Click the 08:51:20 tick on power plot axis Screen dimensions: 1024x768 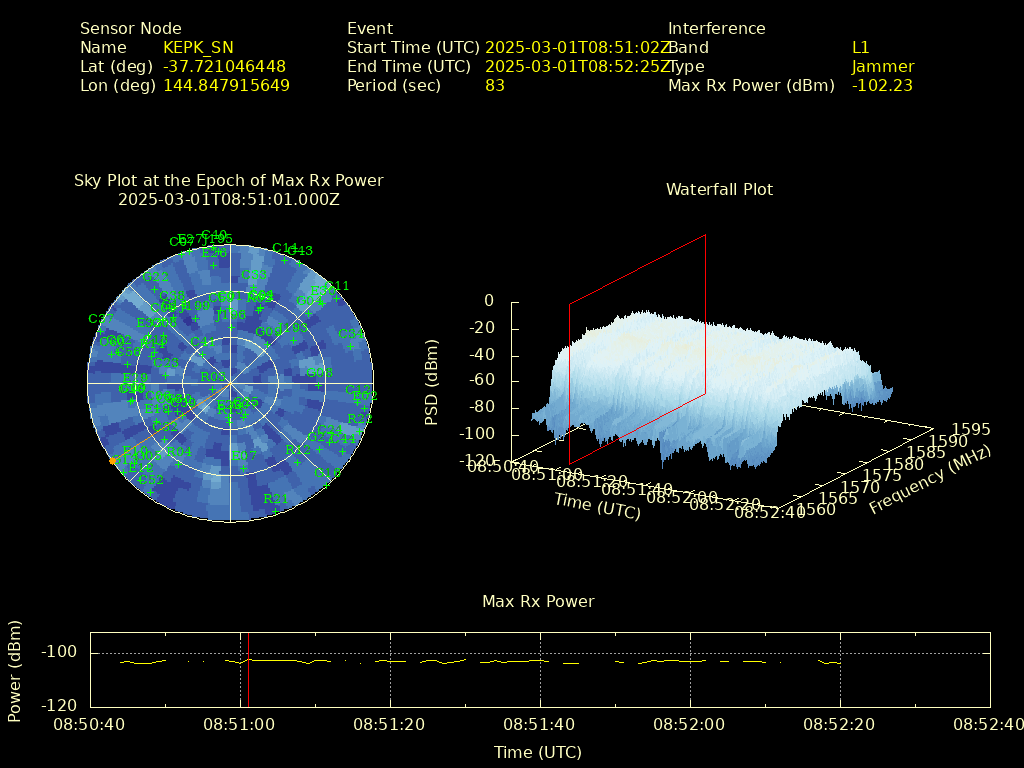point(391,723)
